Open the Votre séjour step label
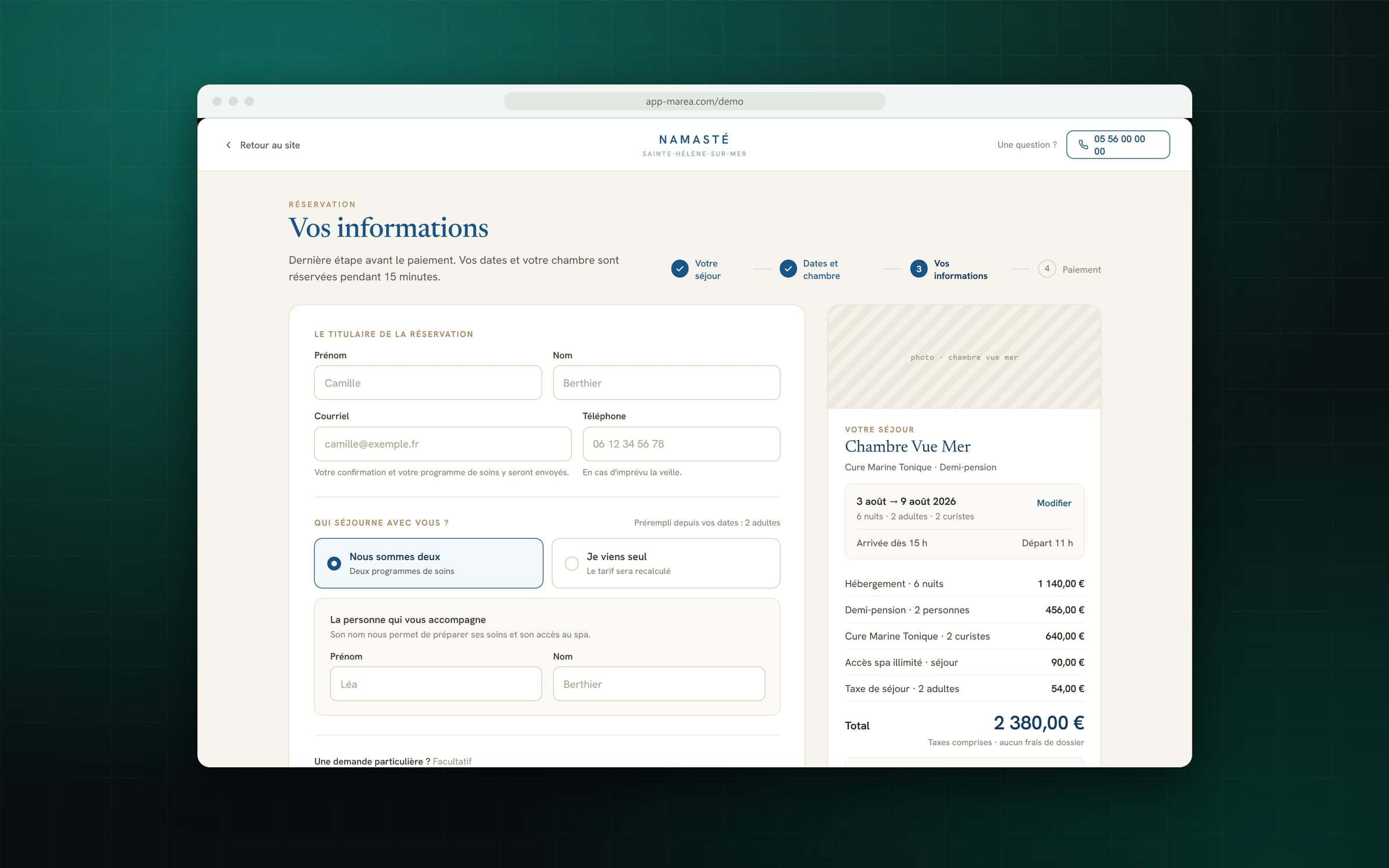Image resolution: width=1389 pixels, height=868 pixels. pyautogui.click(x=708, y=270)
